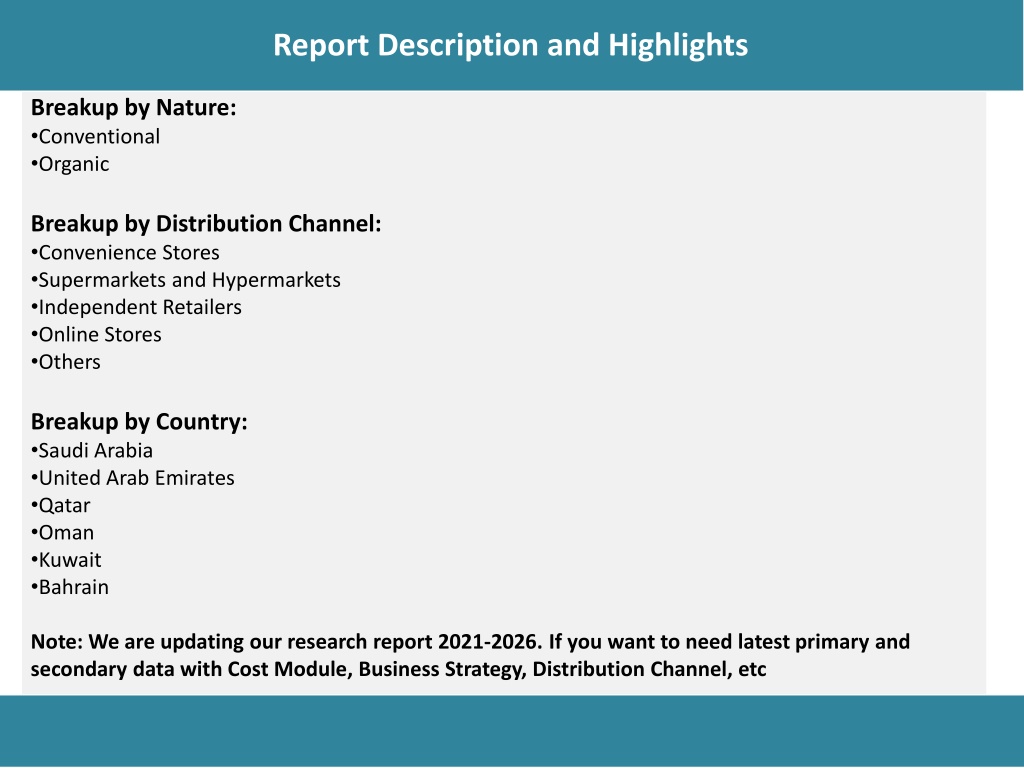Click the 'Online Stores' bullet item
Viewport: 1024px width, 768px height.
(96, 334)
